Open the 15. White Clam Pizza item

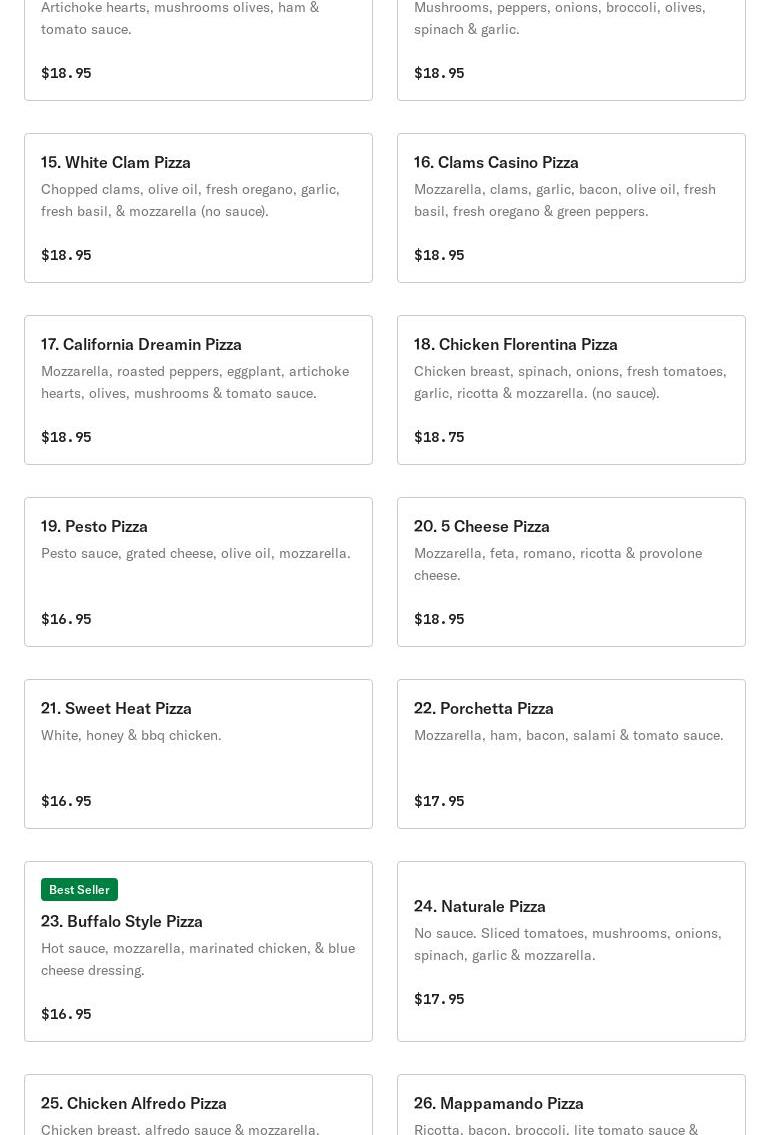point(198,208)
